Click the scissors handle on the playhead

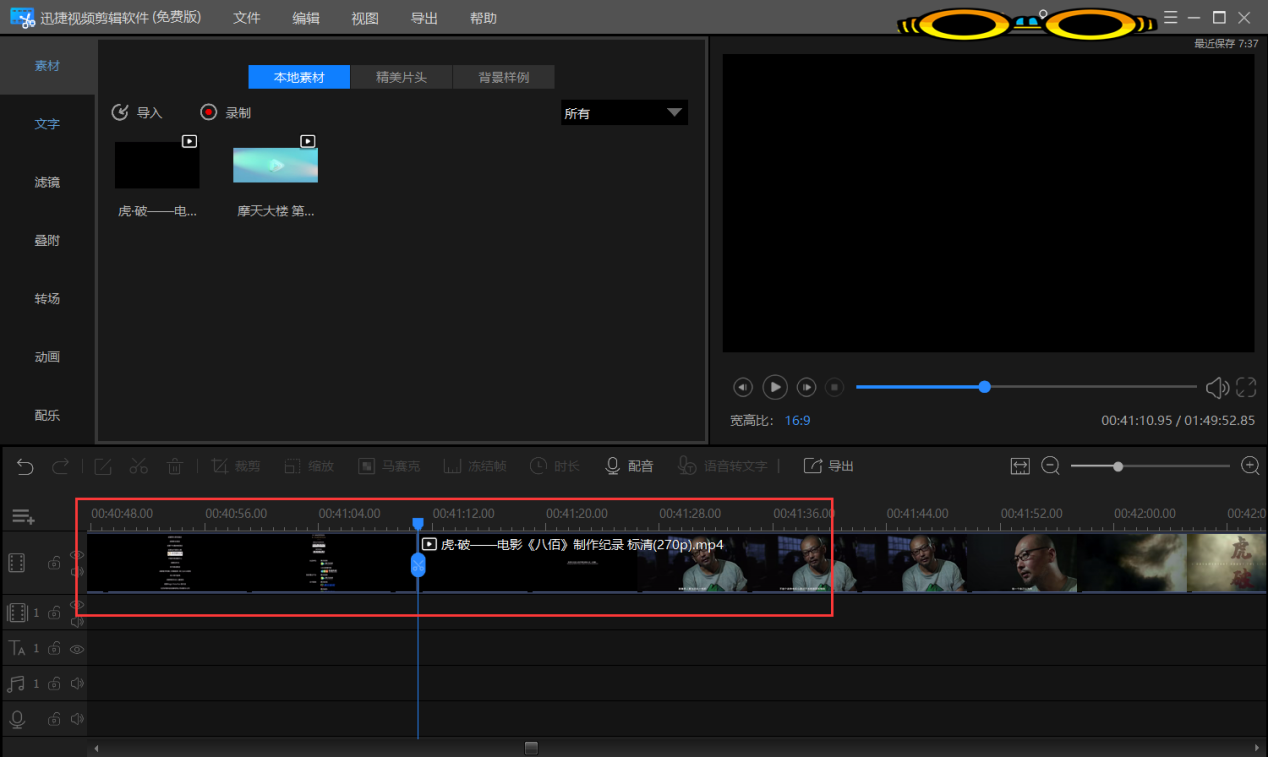click(x=418, y=565)
